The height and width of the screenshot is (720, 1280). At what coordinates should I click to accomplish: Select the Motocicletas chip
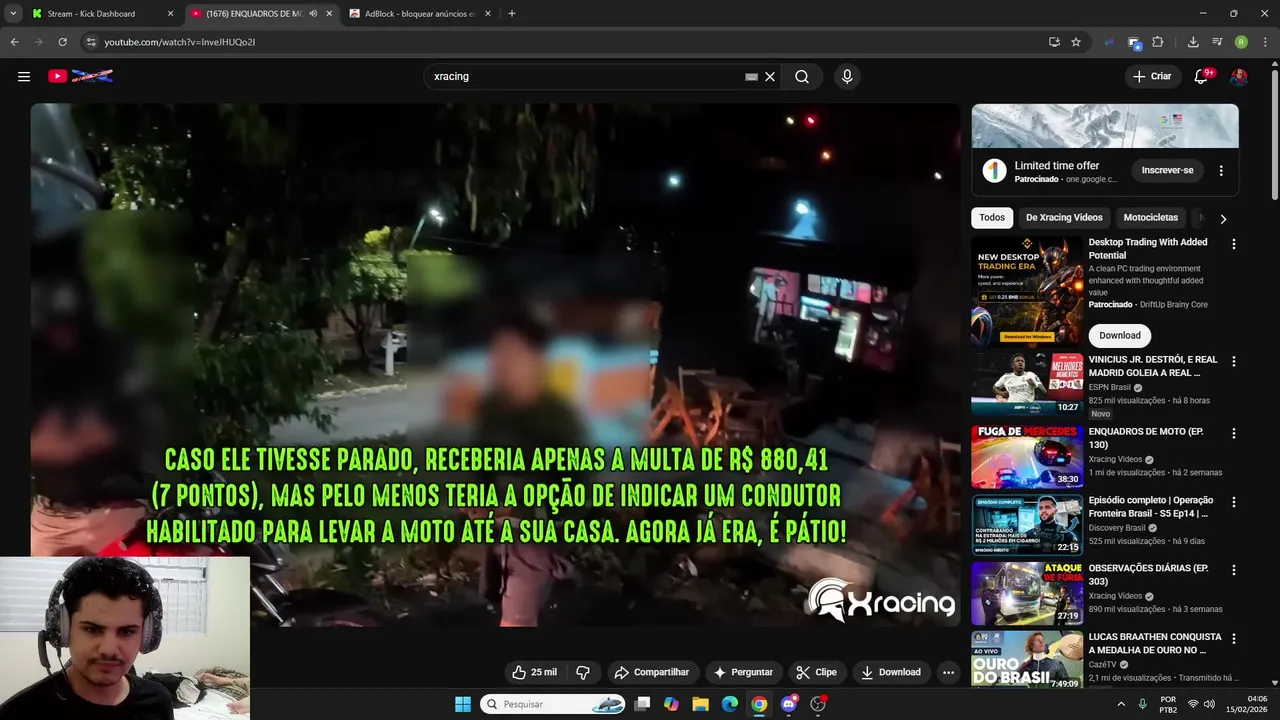click(1151, 217)
